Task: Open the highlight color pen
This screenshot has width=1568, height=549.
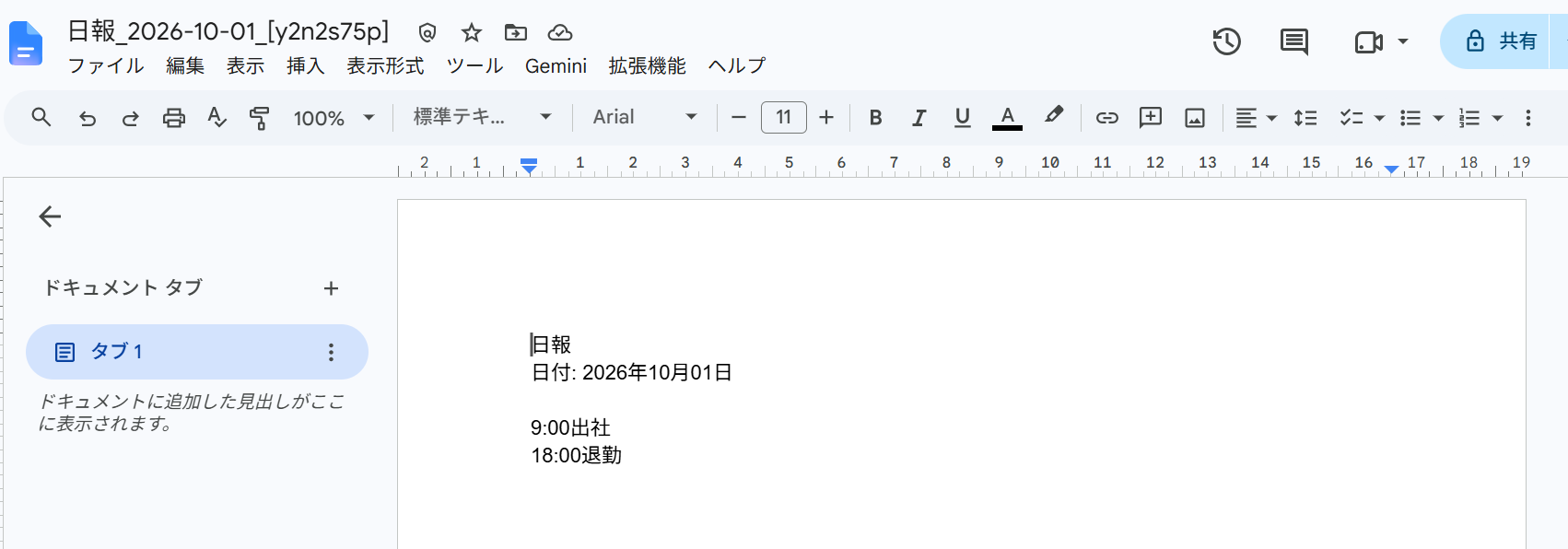Action: pos(1054,116)
